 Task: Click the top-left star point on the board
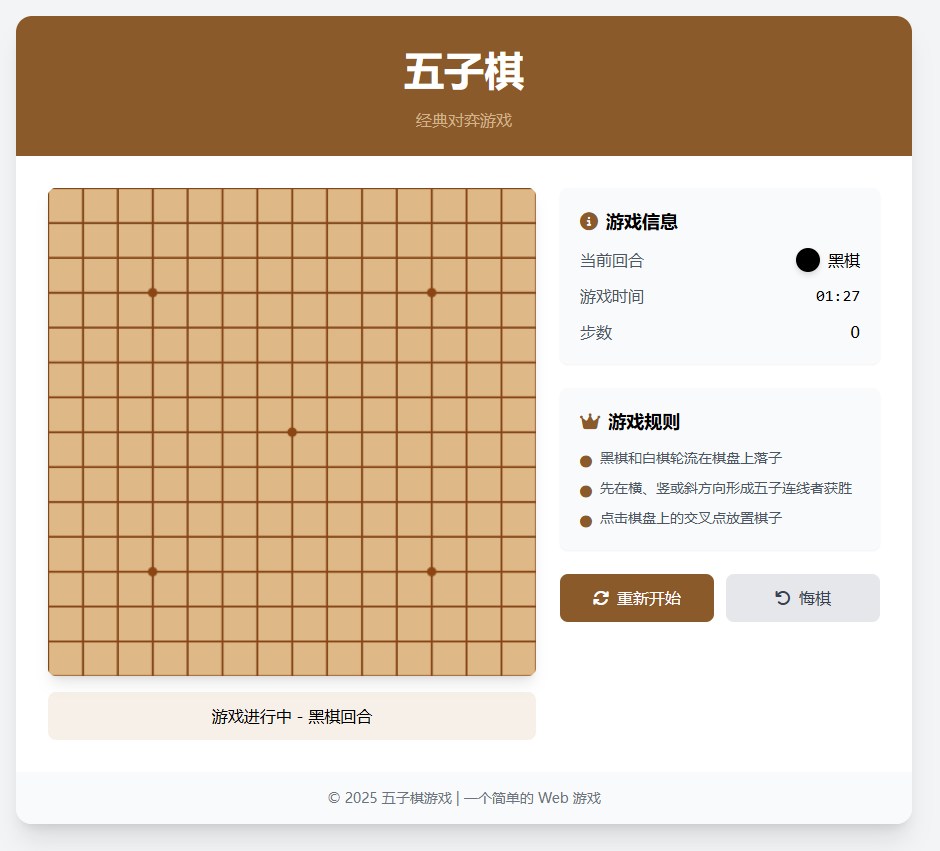tap(152, 293)
